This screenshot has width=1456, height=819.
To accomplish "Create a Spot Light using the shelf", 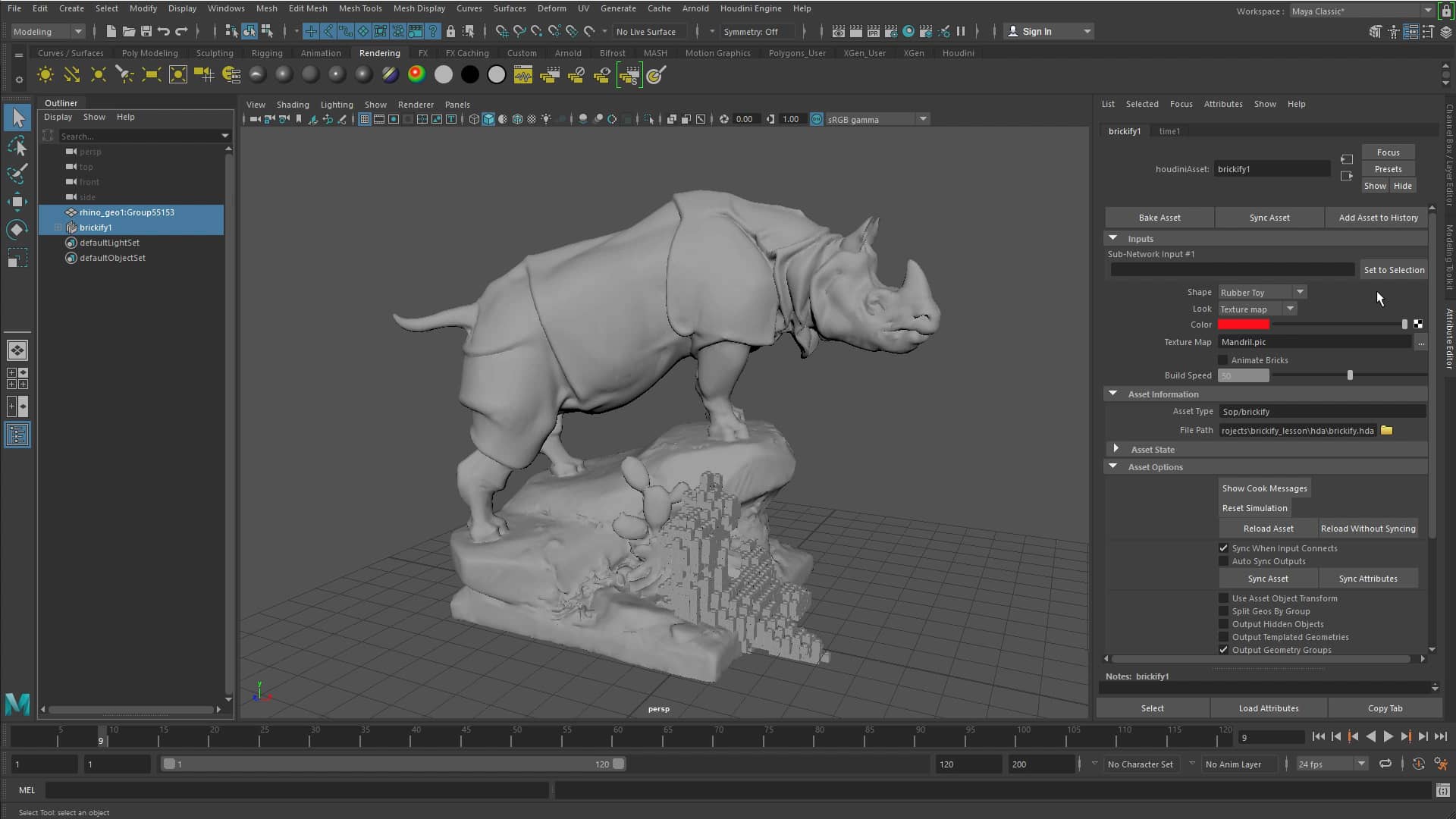I will pos(124,74).
